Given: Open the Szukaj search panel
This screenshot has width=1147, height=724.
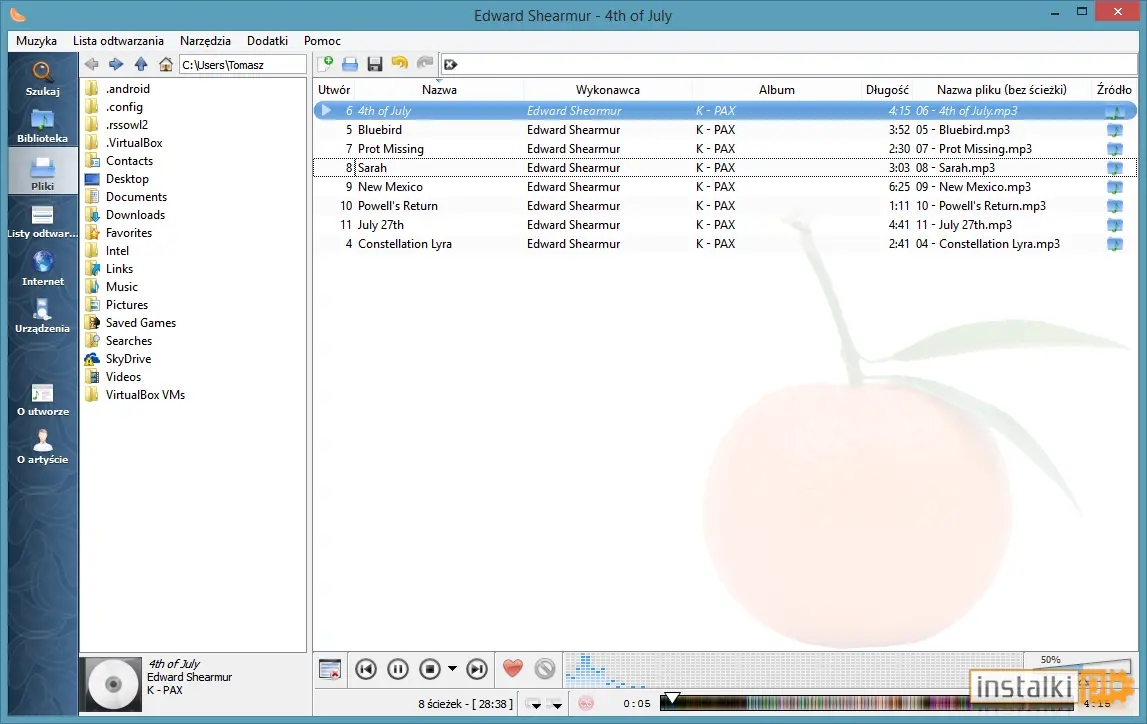Looking at the screenshot, I should tap(42, 79).
